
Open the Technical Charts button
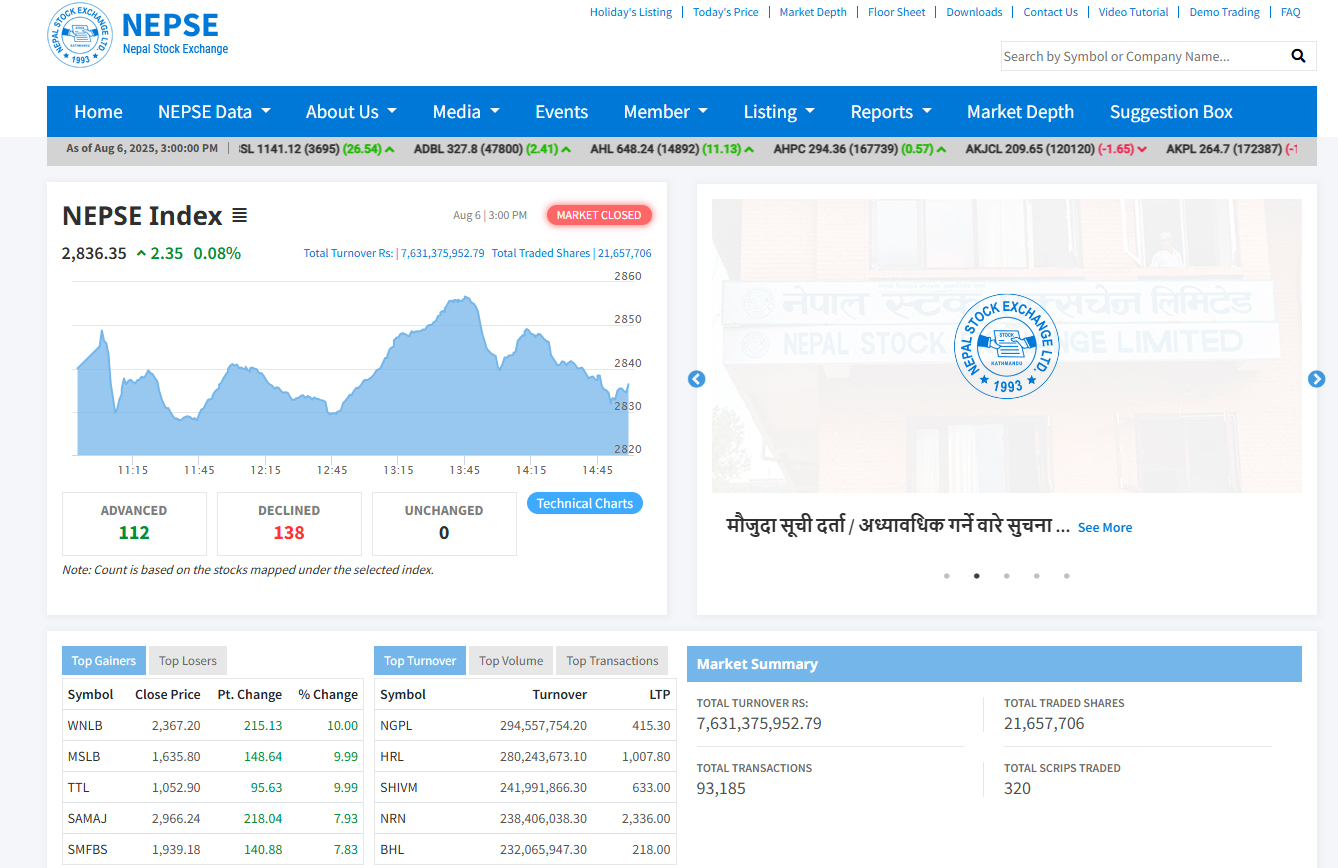click(x=585, y=503)
